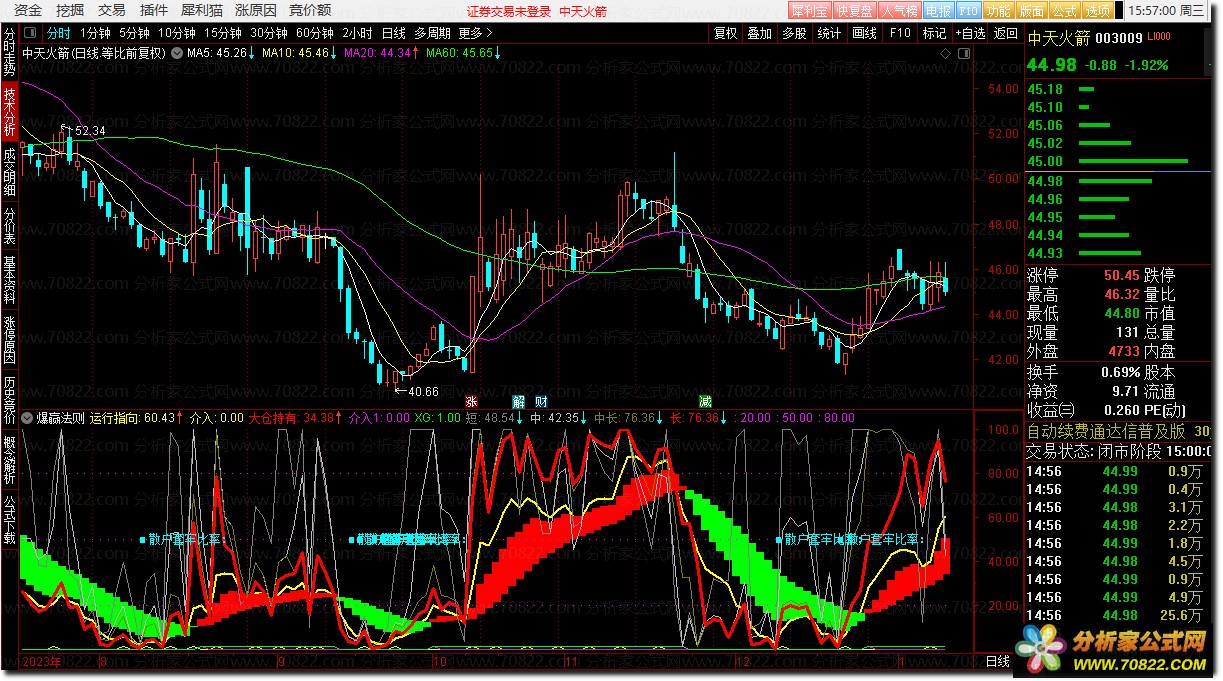This screenshot has width=1223, height=681.
Task: Select the 60分钟 period
Action: pyautogui.click(x=315, y=33)
